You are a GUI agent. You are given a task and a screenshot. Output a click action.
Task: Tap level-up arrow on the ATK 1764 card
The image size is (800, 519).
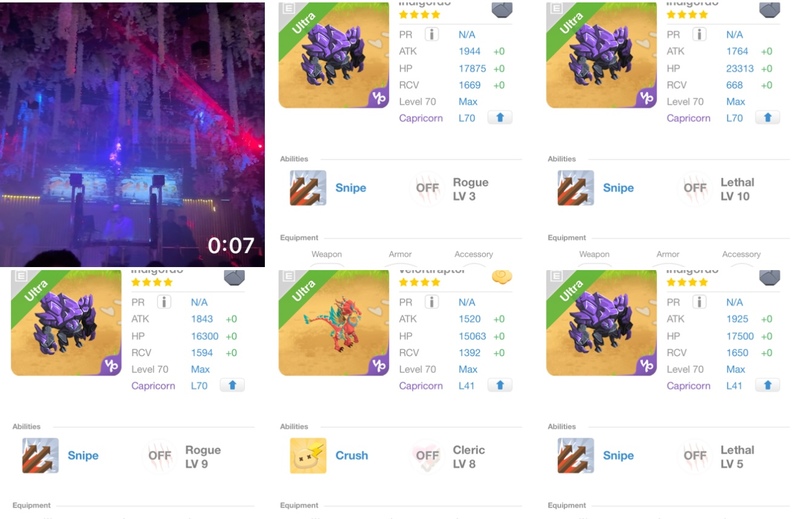(x=767, y=118)
